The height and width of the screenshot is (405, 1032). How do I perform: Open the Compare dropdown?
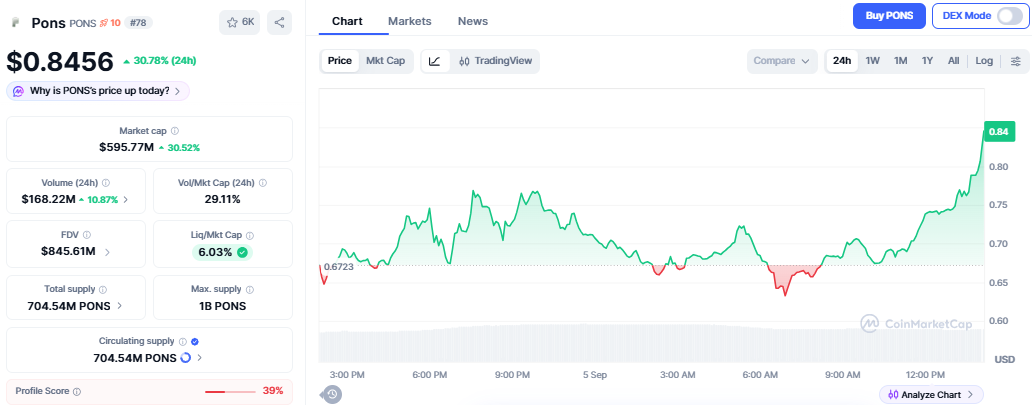click(782, 61)
